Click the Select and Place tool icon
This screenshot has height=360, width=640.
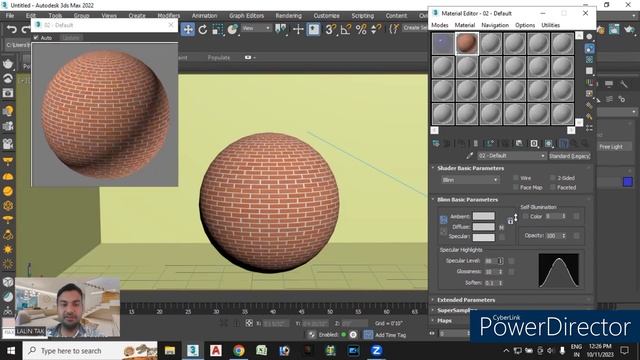tap(233, 29)
